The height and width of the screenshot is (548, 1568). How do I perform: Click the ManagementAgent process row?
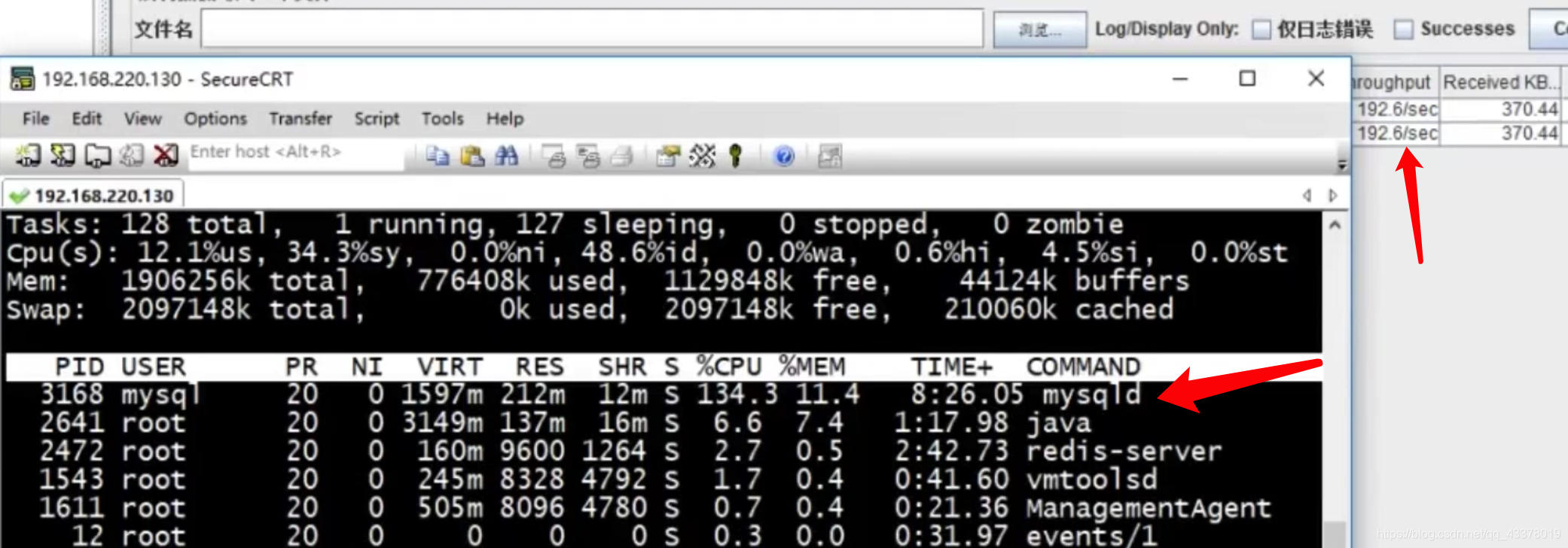click(663, 508)
